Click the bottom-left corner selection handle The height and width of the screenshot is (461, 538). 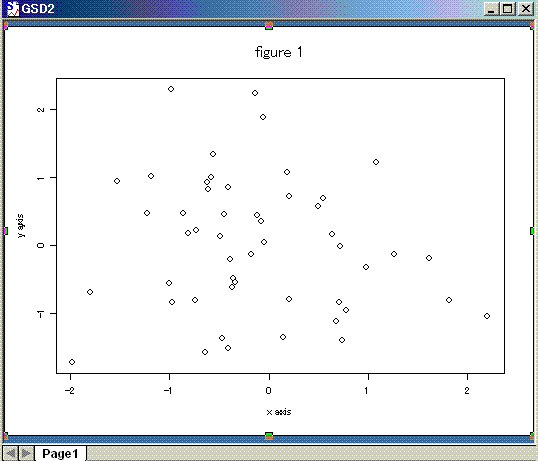click(x=5, y=436)
